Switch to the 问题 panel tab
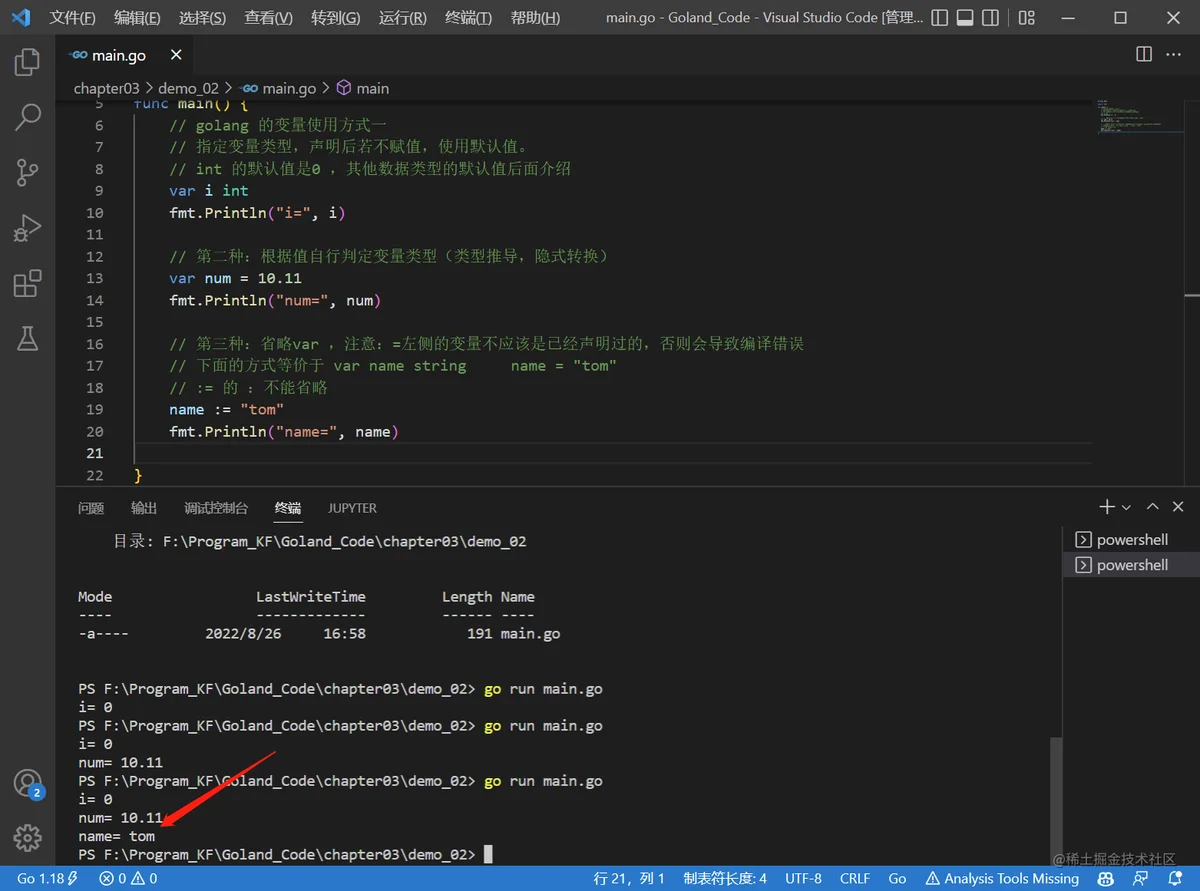 coord(91,508)
